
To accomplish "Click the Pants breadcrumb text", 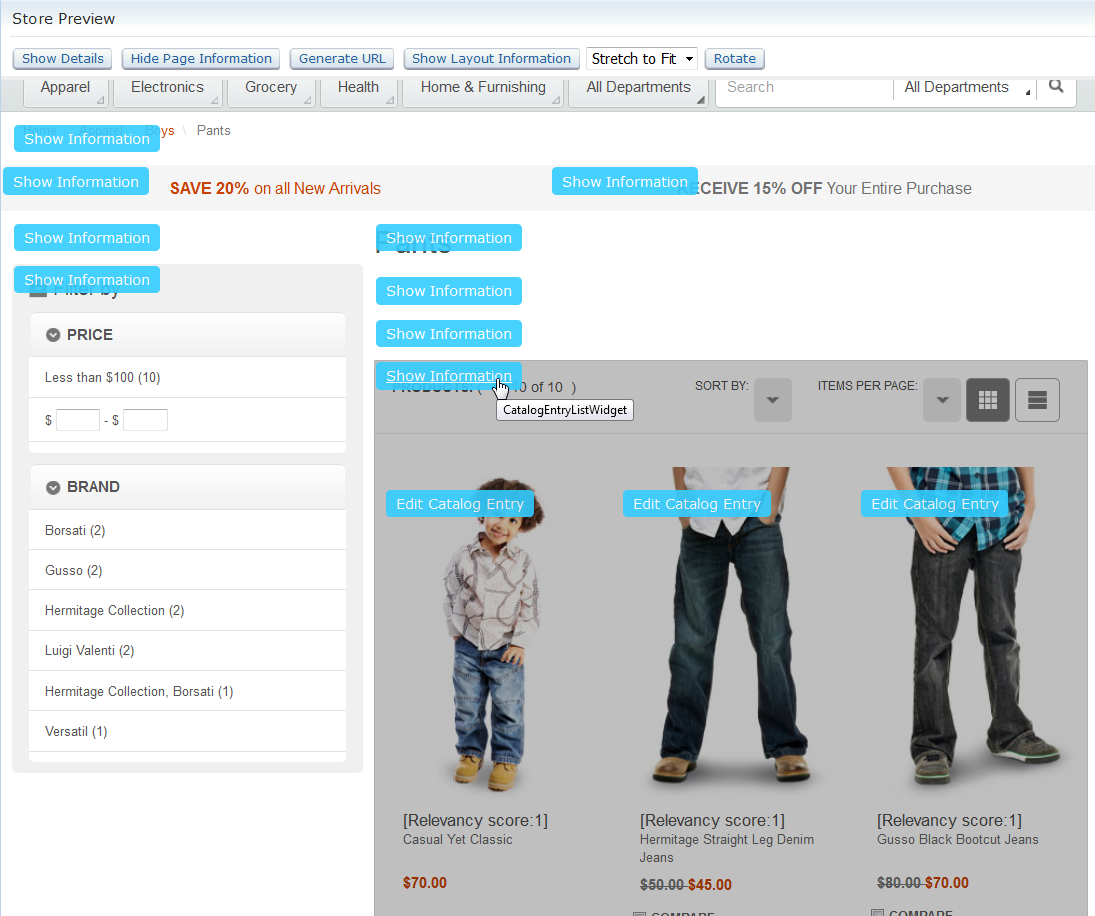I will click(x=214, y=131).
